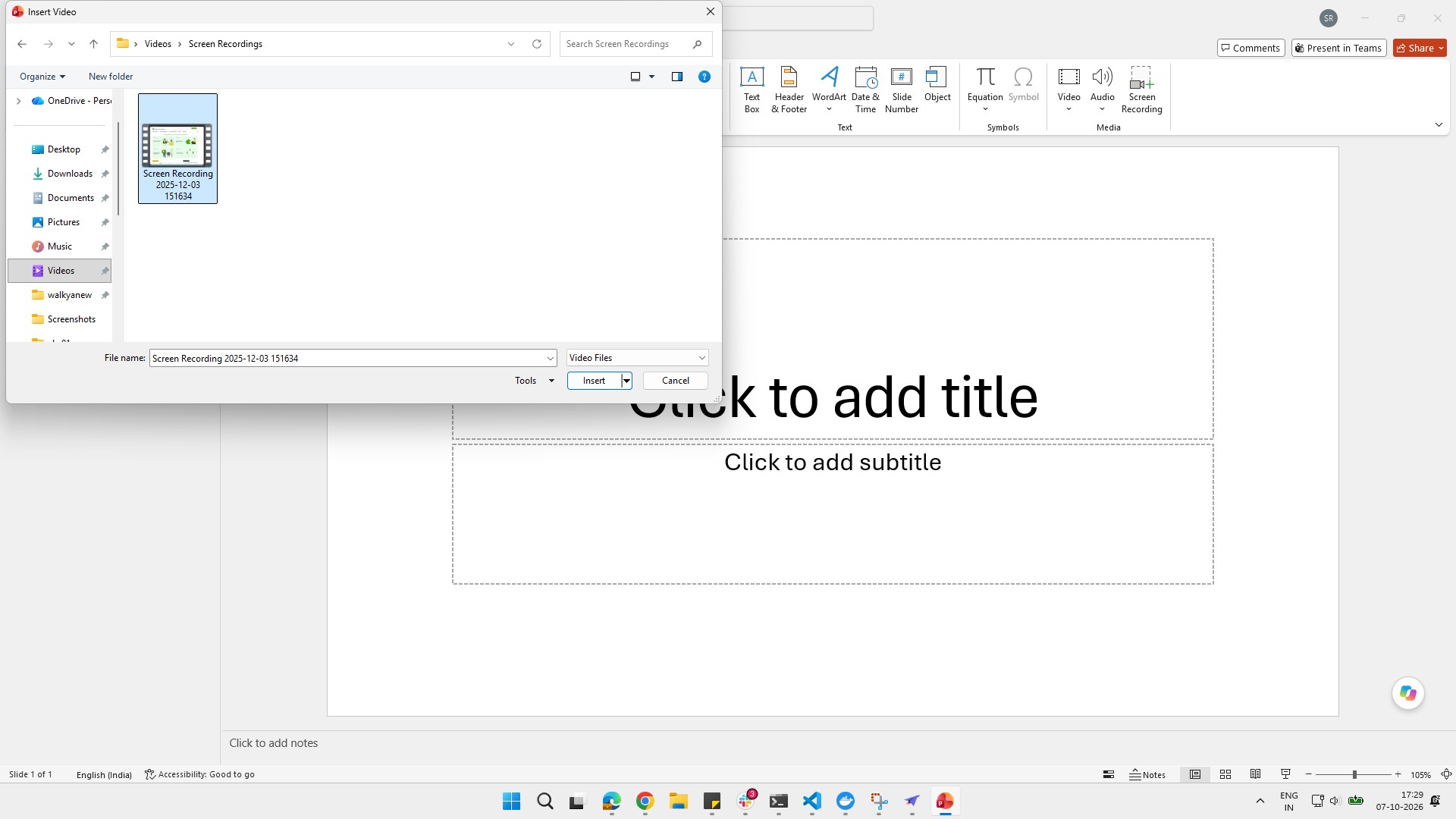
Task: Switch to Reading View in status bar
Action: pos(1256,774)
